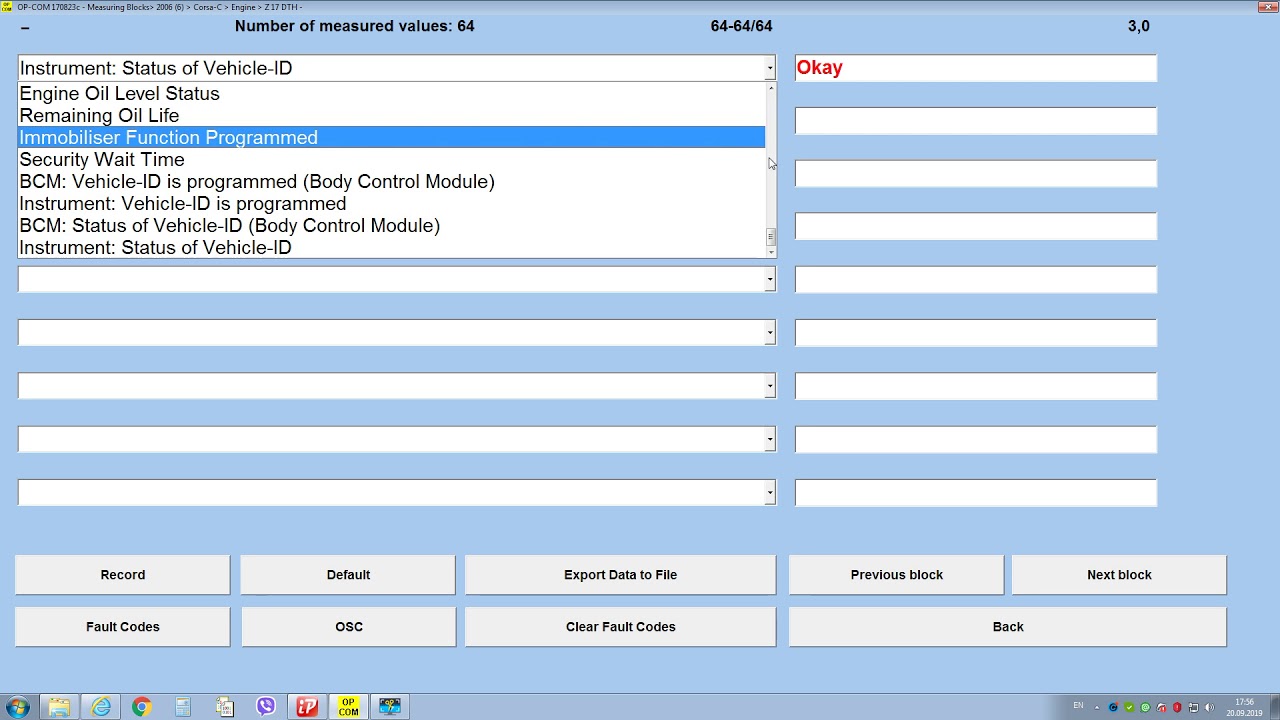Open the notepad-style taskbar icon beside Chrome

click(x=183, y=707)
